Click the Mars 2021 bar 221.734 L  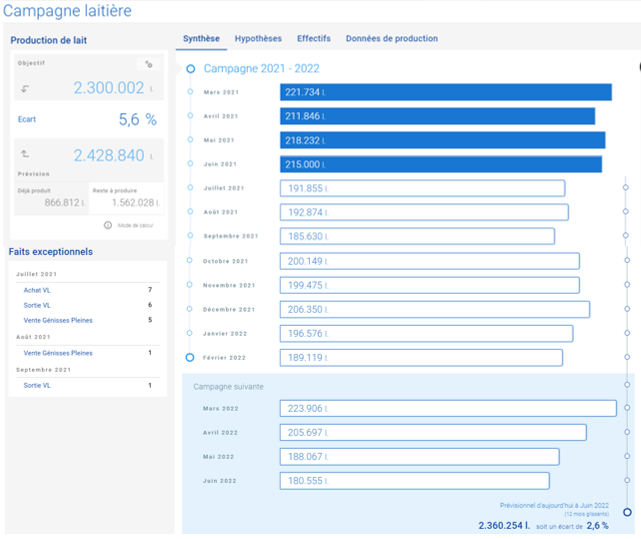coord(446,92)
